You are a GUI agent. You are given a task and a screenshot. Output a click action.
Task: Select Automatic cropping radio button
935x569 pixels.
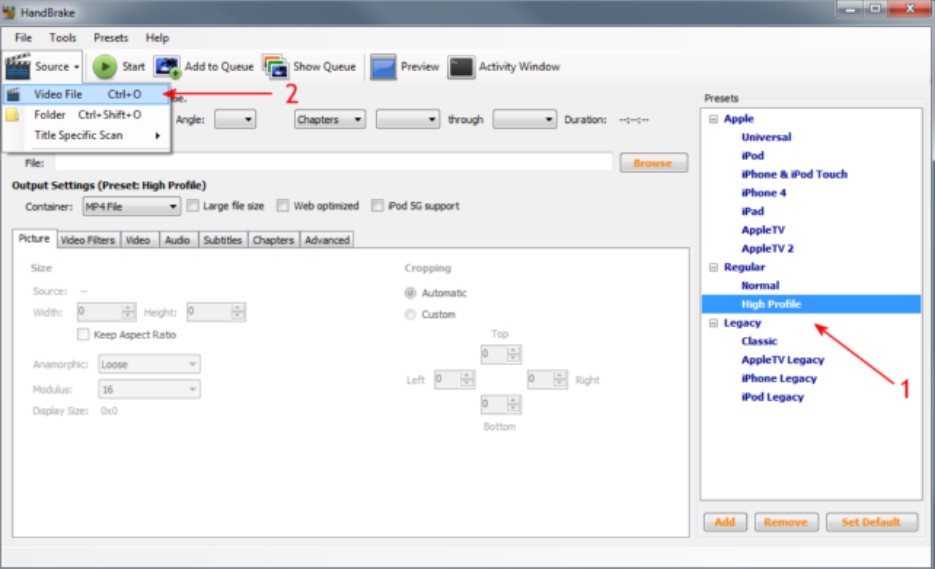(x=410, y=293)
